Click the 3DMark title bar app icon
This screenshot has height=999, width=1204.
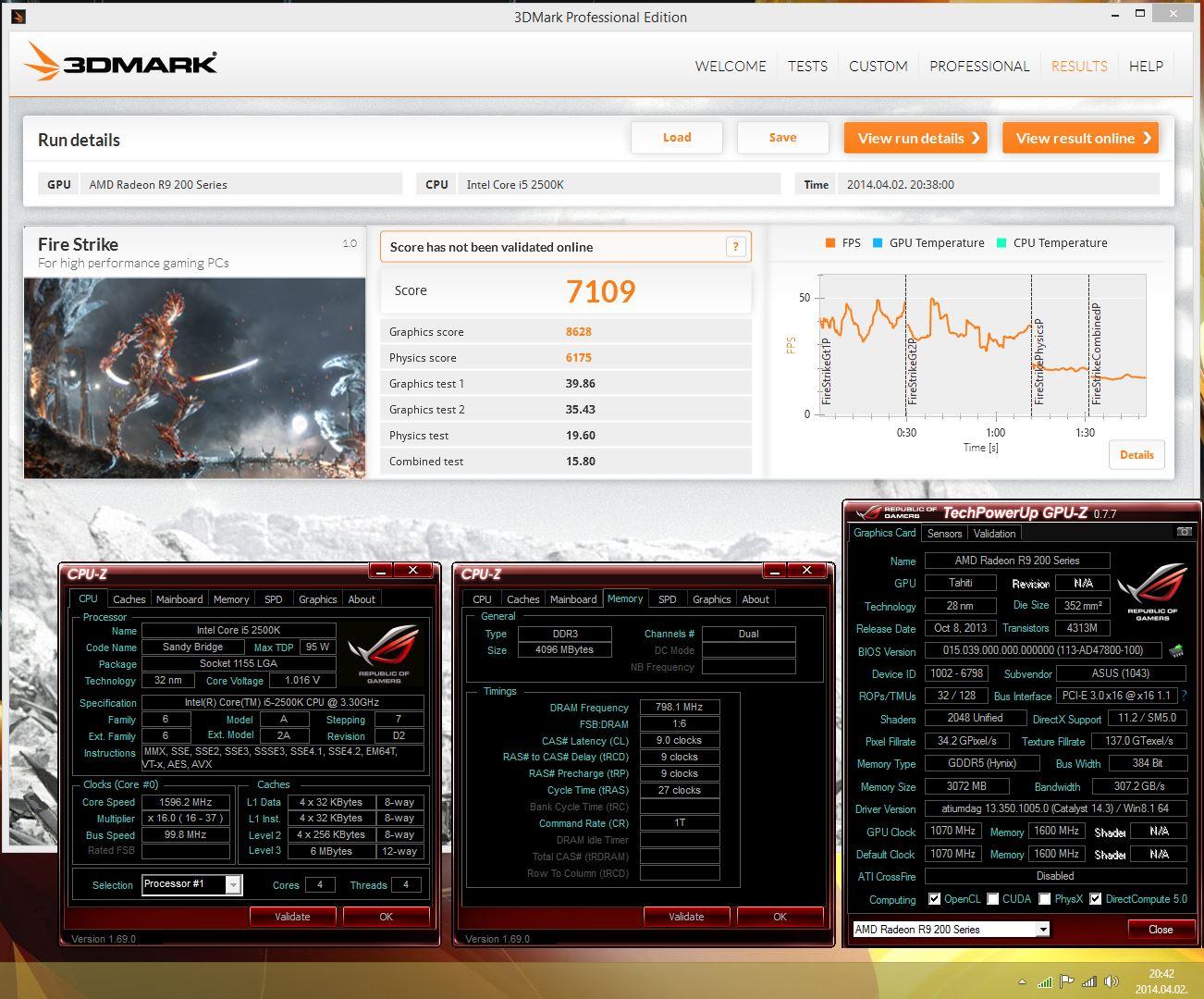pos(17,16)
